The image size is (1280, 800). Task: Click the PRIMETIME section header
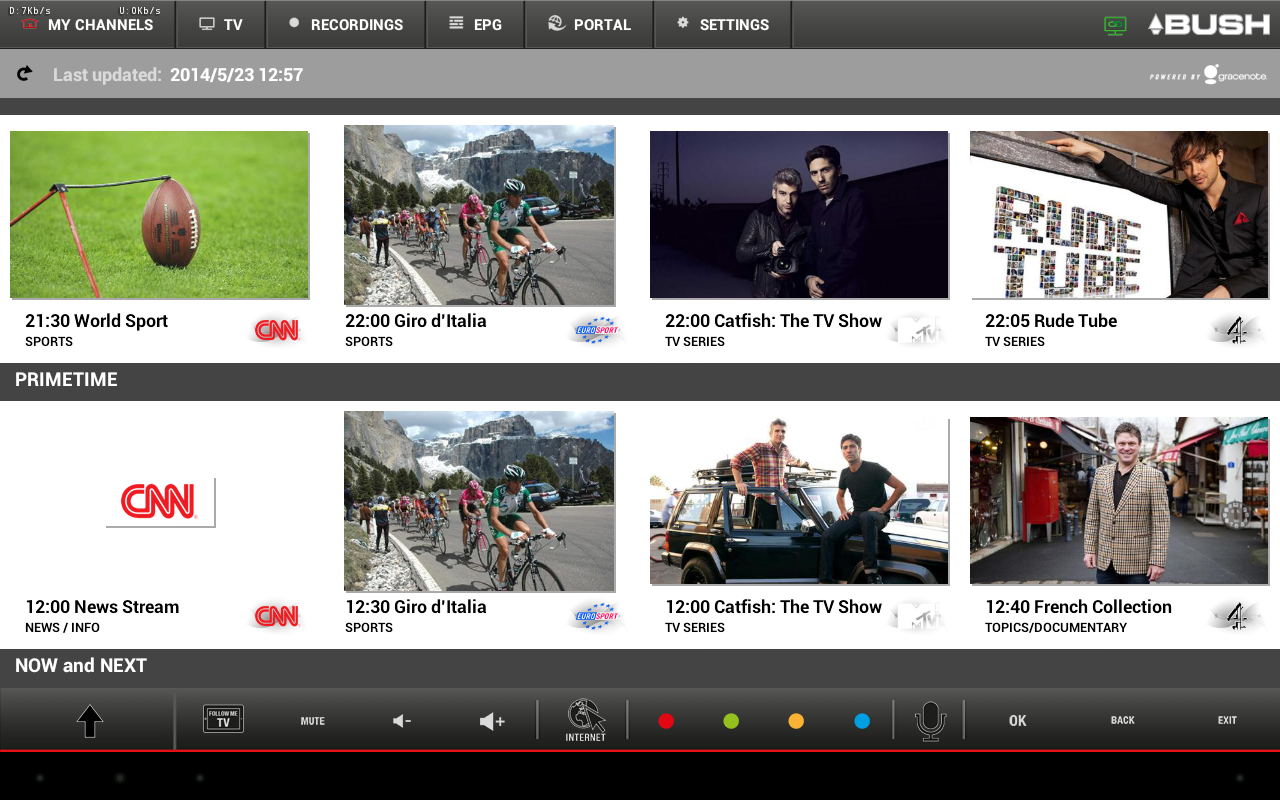(x=66, y=380)
